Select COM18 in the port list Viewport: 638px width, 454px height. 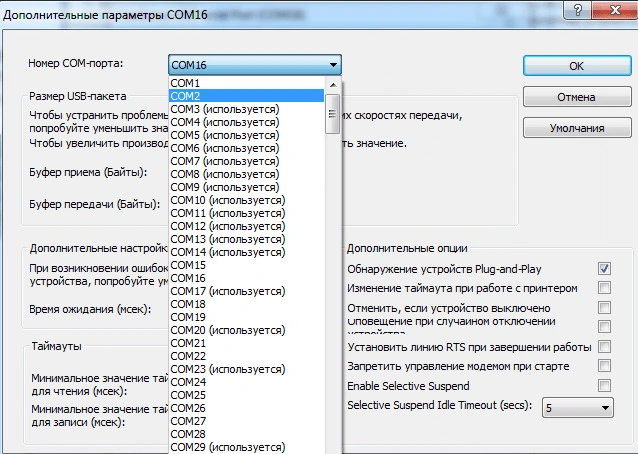click(x=247, y=304)
